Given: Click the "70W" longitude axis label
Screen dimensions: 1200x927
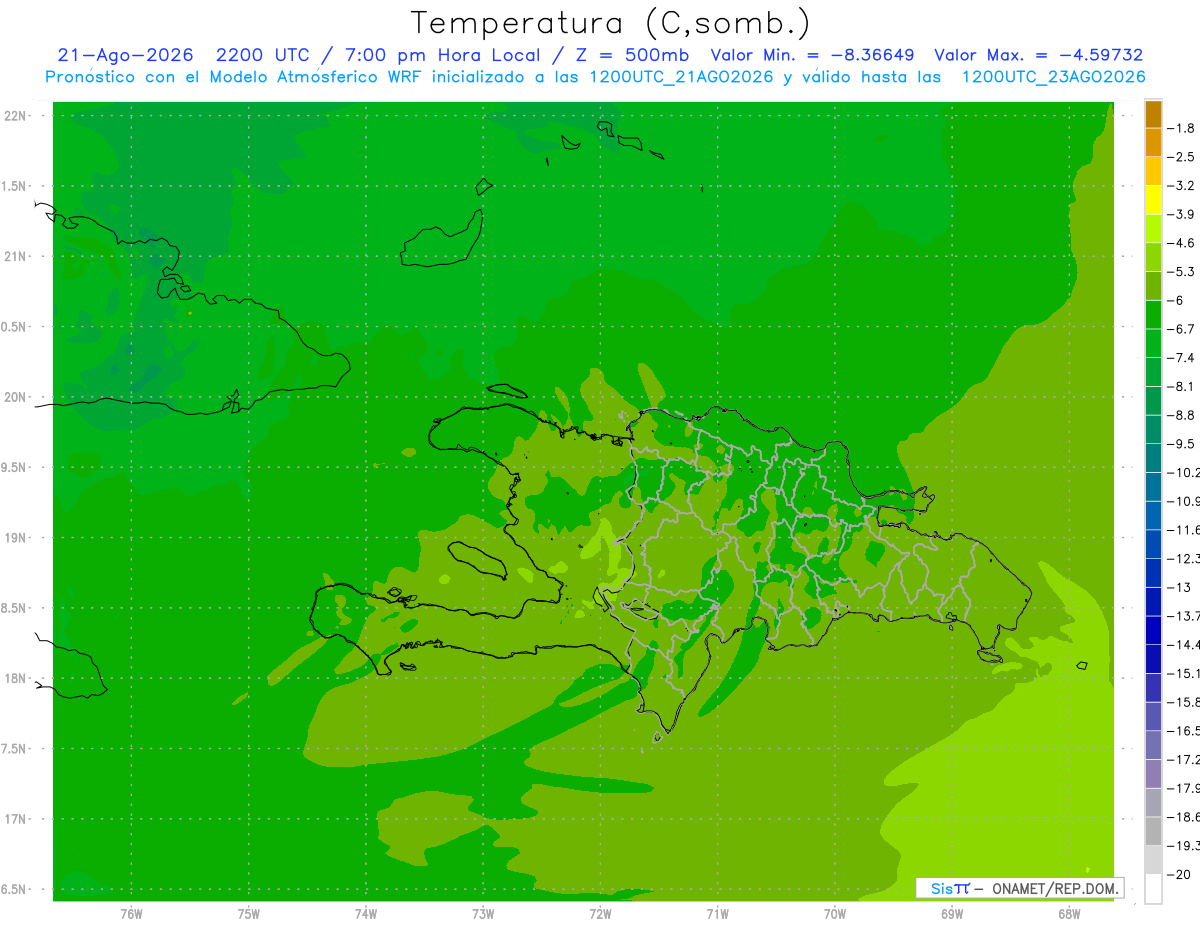Looking at the screenshot, I should [835, 913].
